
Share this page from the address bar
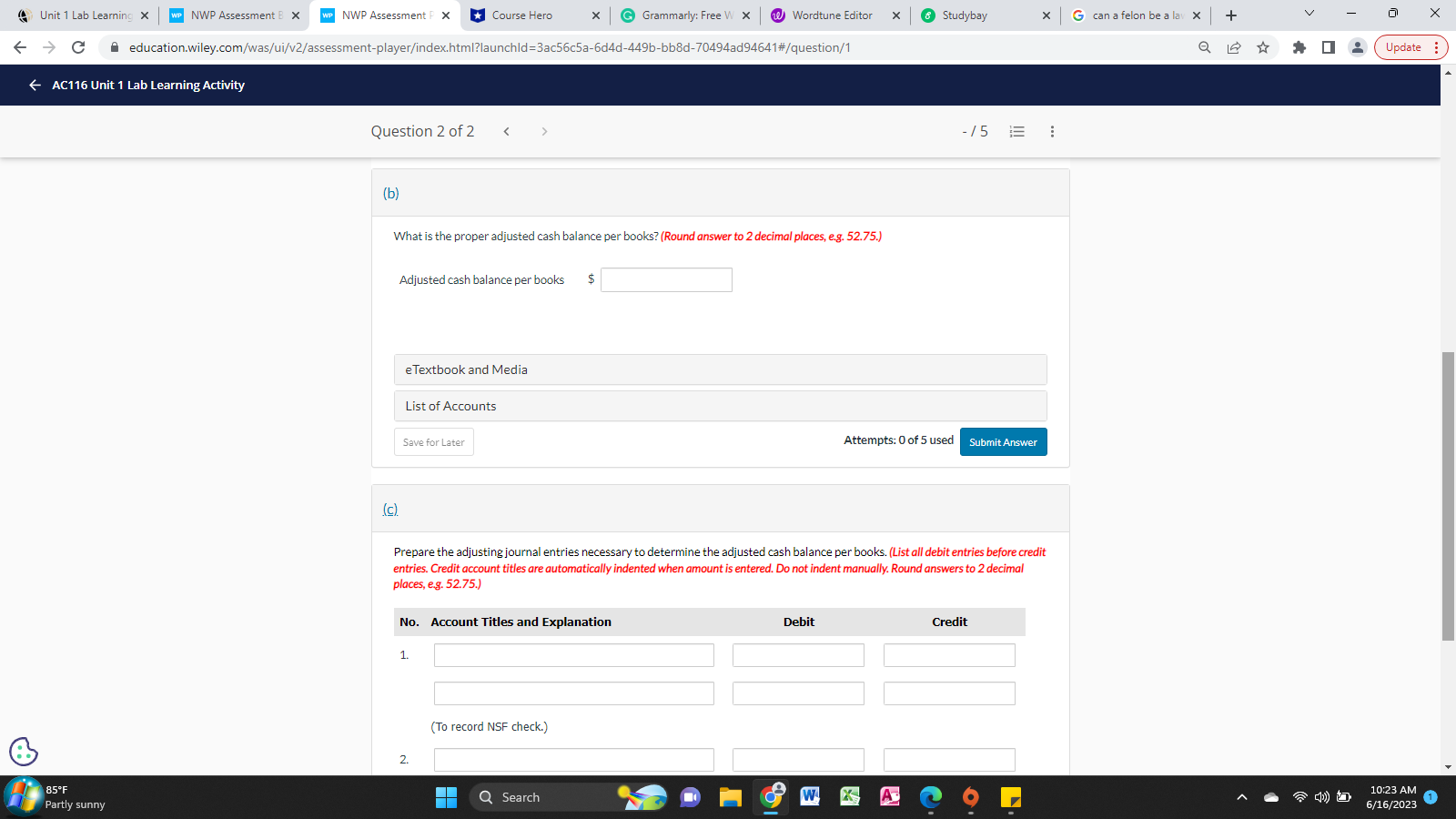click(x=1234, y=47)
